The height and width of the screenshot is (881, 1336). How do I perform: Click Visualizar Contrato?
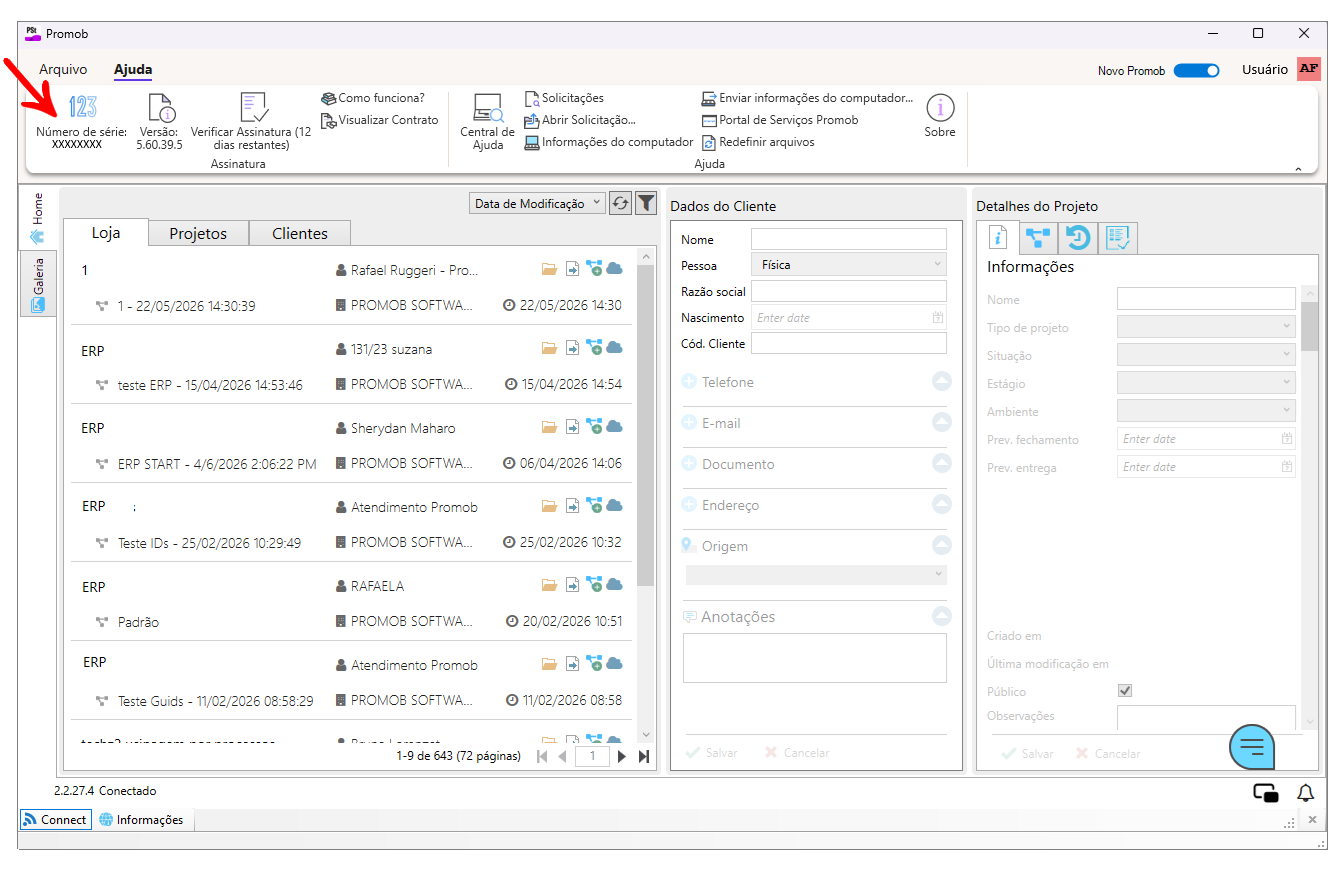point(380,120)
